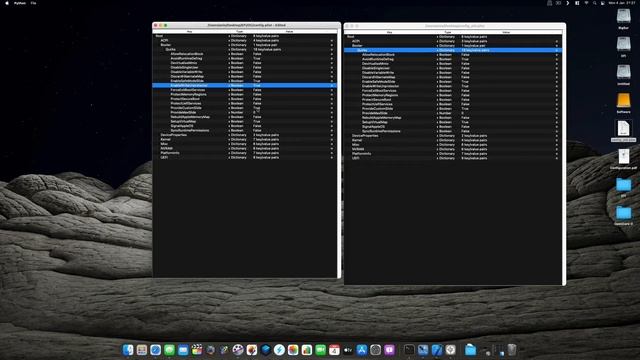Launch Safari from the Dock
This screenshot has height=360, width=640.
tap(156, 350)
